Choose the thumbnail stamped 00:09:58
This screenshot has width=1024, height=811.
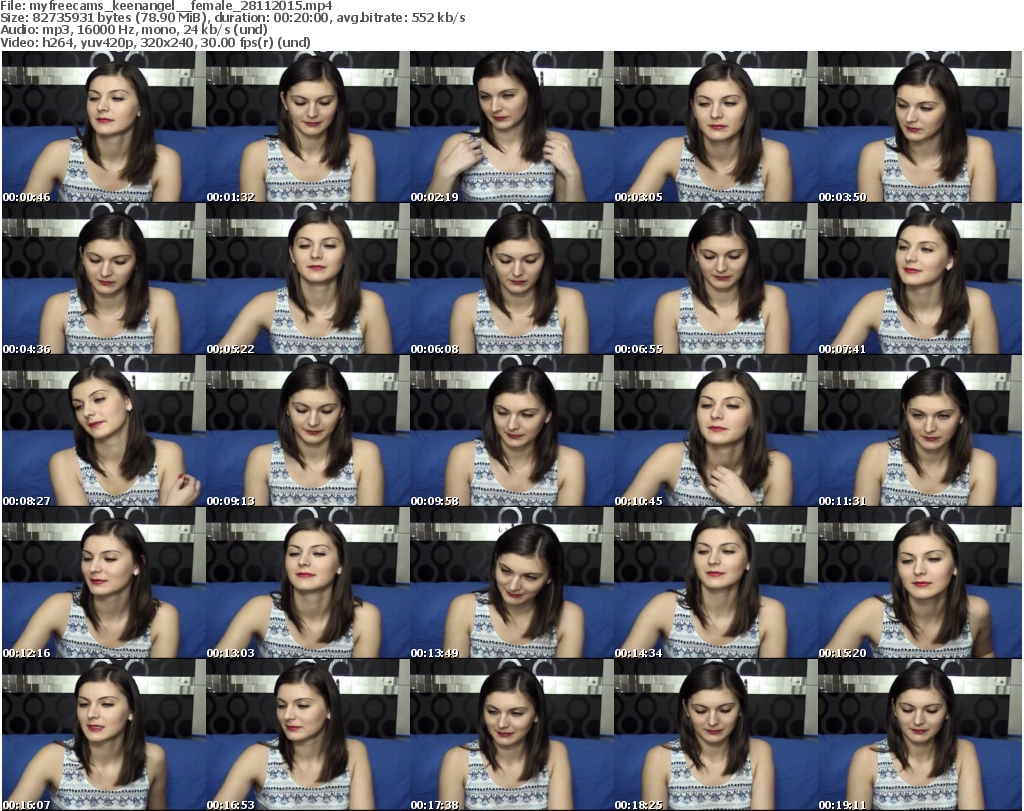click(x=511, y=431)
